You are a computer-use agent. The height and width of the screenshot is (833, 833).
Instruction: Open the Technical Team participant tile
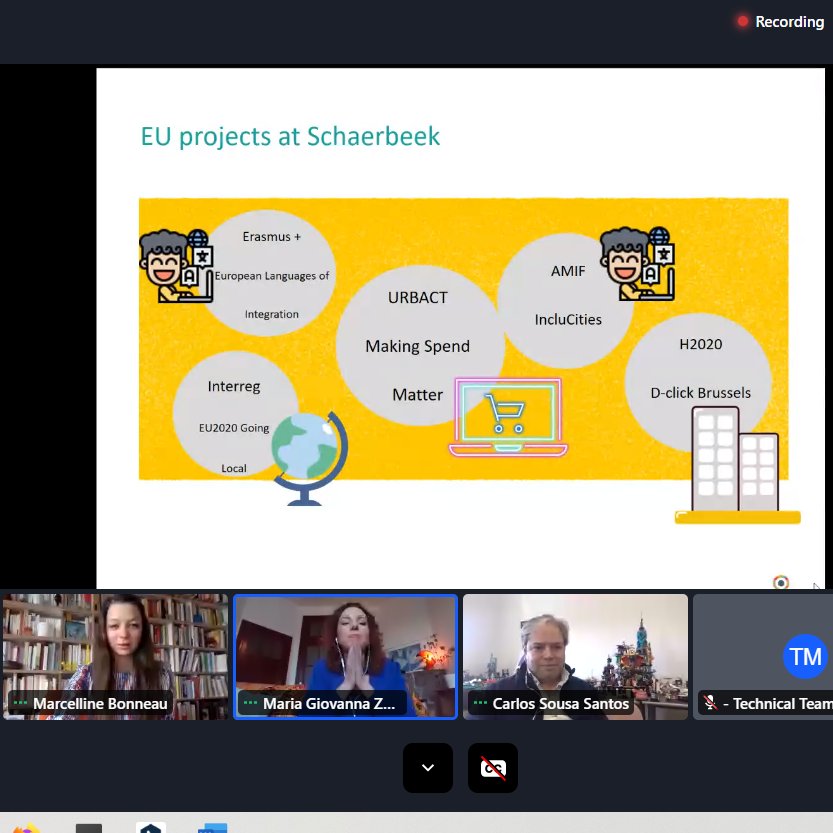coord(763,657)
